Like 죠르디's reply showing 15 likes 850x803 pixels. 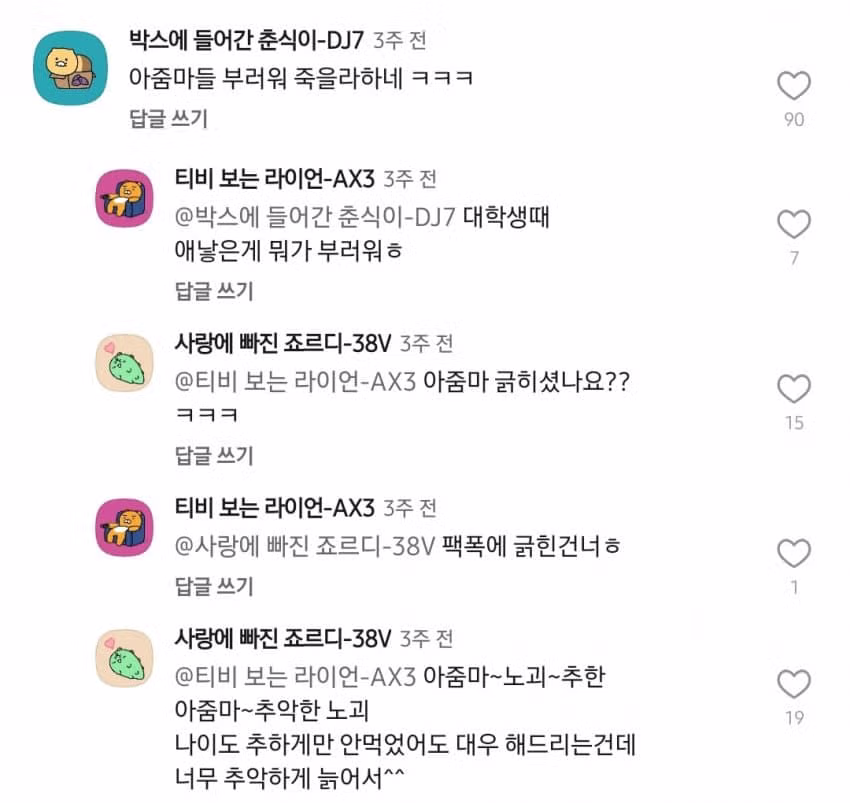[x=794, y=388]
